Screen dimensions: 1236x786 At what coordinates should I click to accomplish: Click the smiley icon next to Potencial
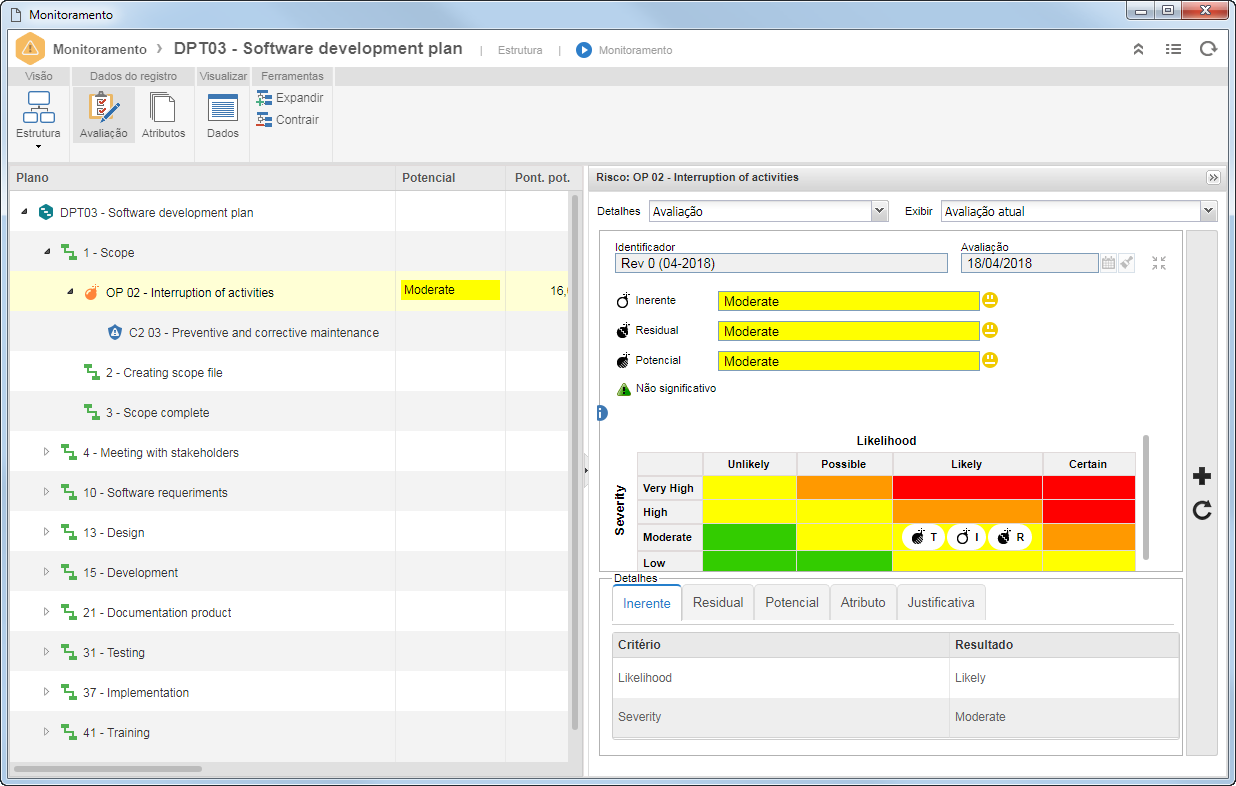pos(990,360)
